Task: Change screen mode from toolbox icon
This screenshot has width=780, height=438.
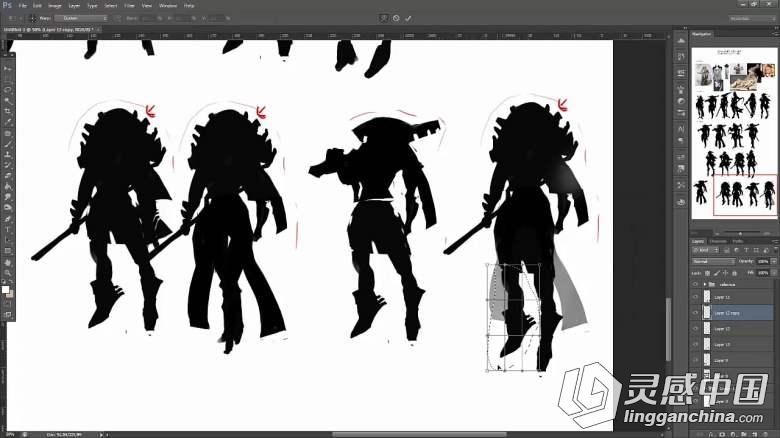Action: tap(7, 315)
